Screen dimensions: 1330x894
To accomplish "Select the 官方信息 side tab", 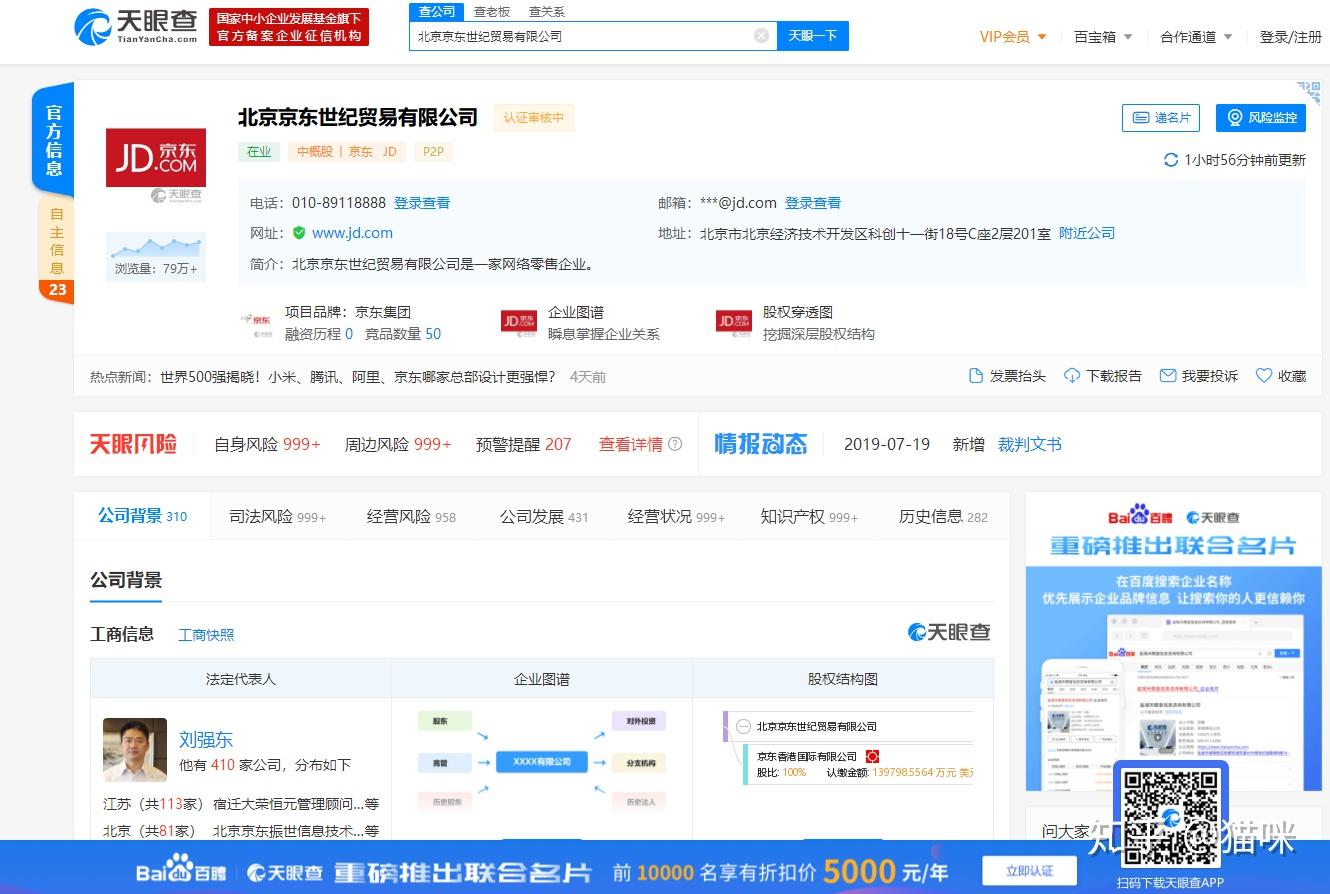I will coord(54,139).
